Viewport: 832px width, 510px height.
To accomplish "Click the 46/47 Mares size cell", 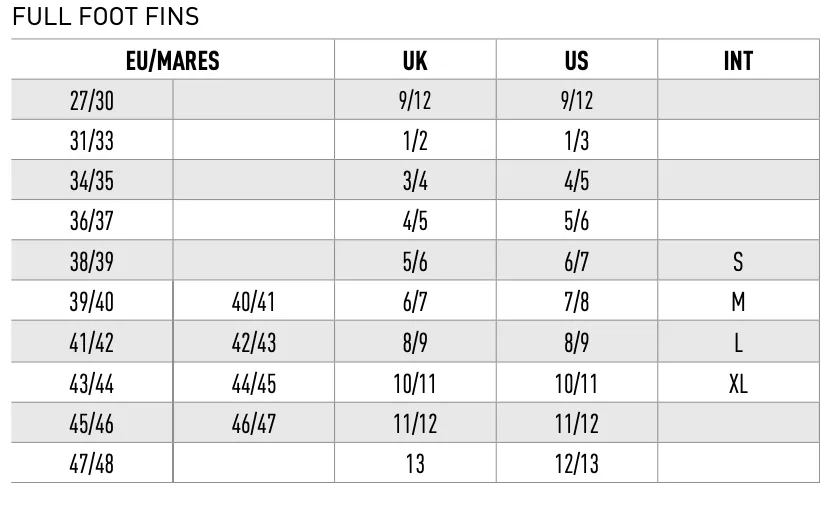I will pos(254,423).
